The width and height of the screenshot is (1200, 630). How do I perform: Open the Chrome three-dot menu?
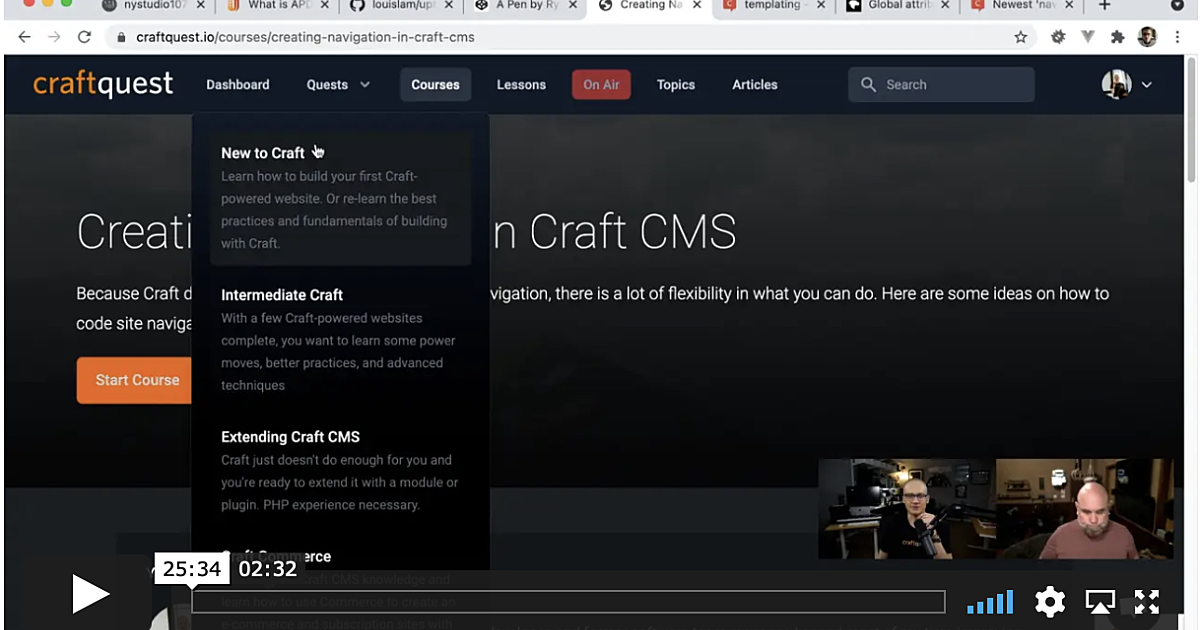tap(1177, 36)
